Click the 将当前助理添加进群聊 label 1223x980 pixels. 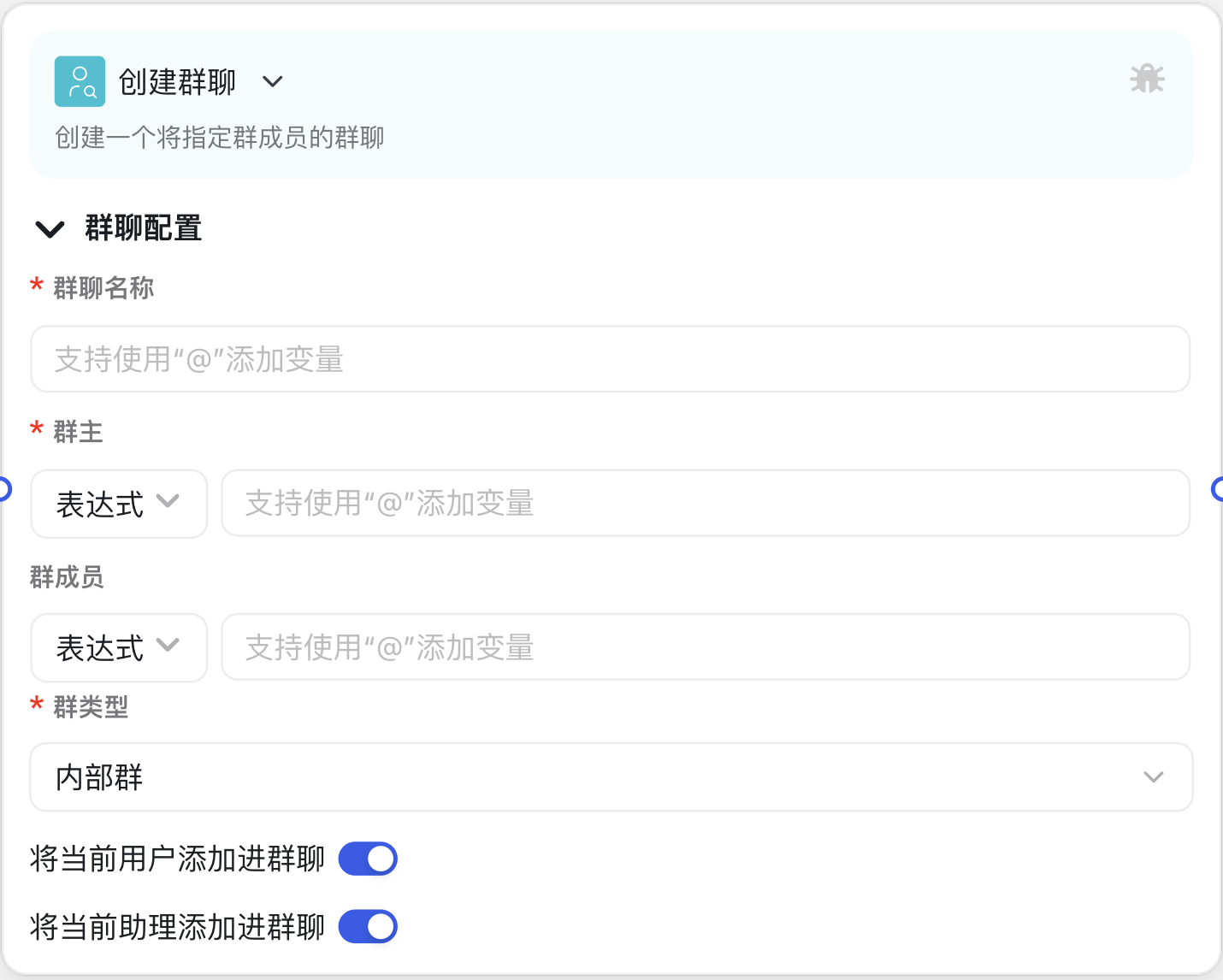point(177,926)
